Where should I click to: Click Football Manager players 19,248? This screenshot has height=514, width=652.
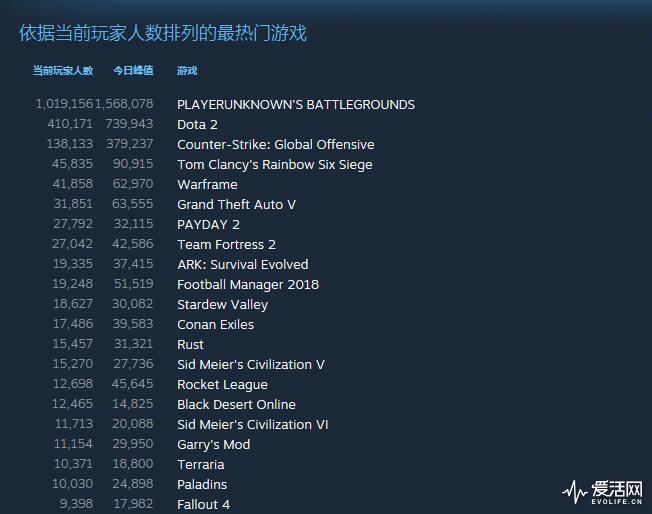(72, 284)
